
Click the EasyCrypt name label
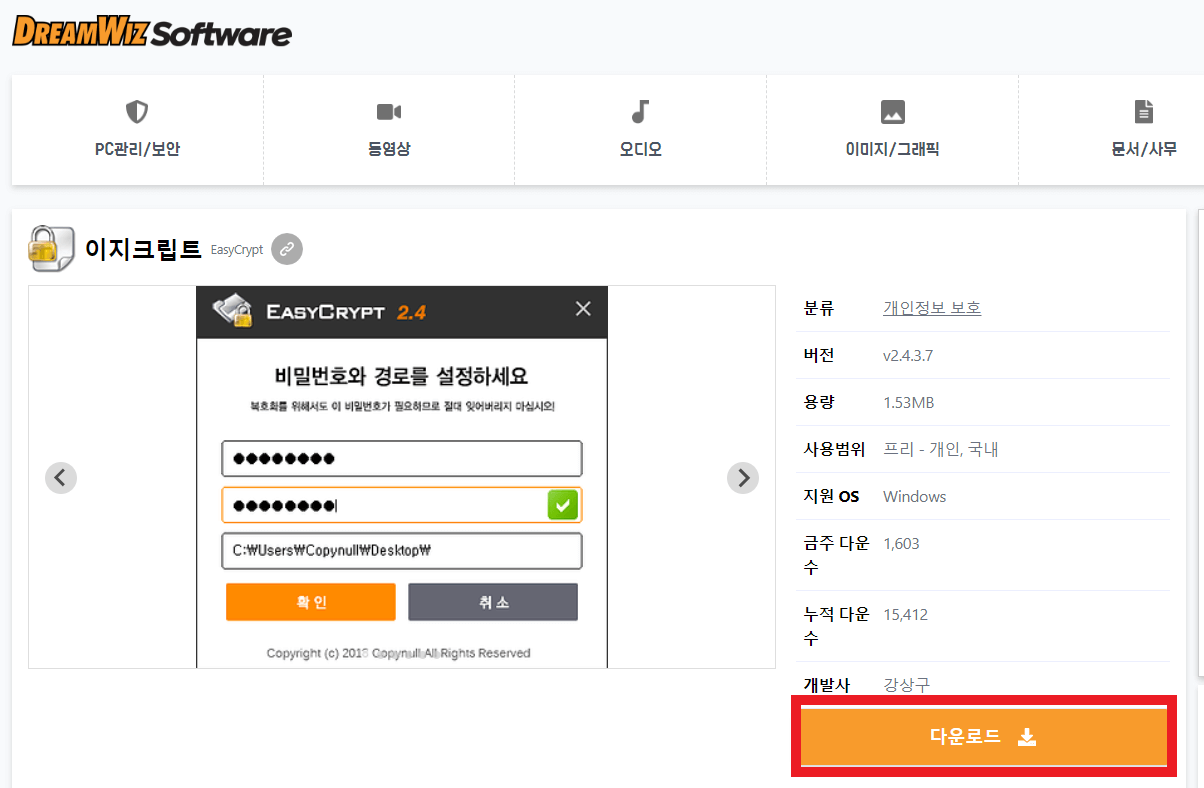pyautogui.click(x=236, y=249)
